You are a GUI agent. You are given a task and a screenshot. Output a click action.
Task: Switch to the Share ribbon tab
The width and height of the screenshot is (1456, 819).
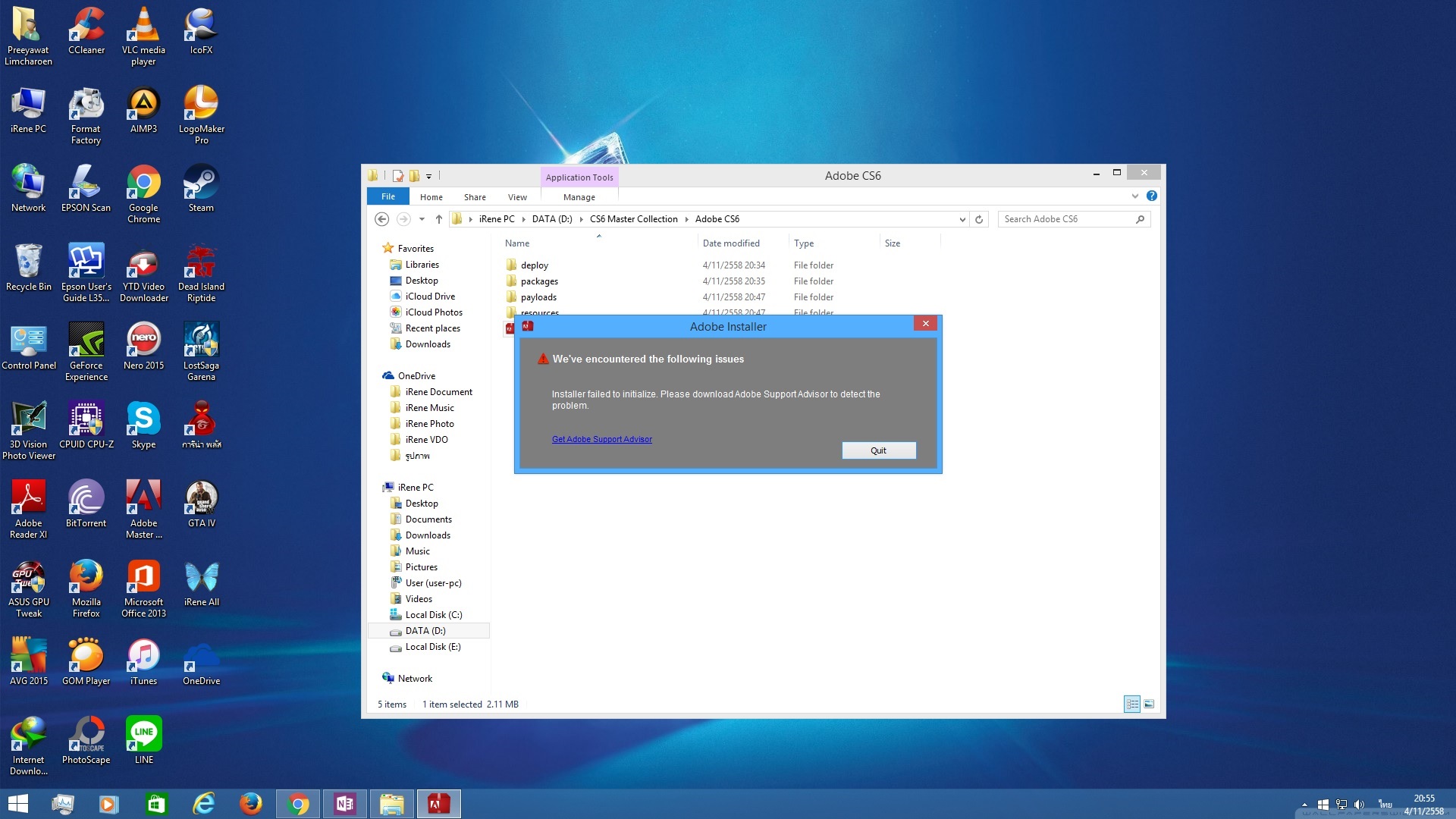(475, 197)
